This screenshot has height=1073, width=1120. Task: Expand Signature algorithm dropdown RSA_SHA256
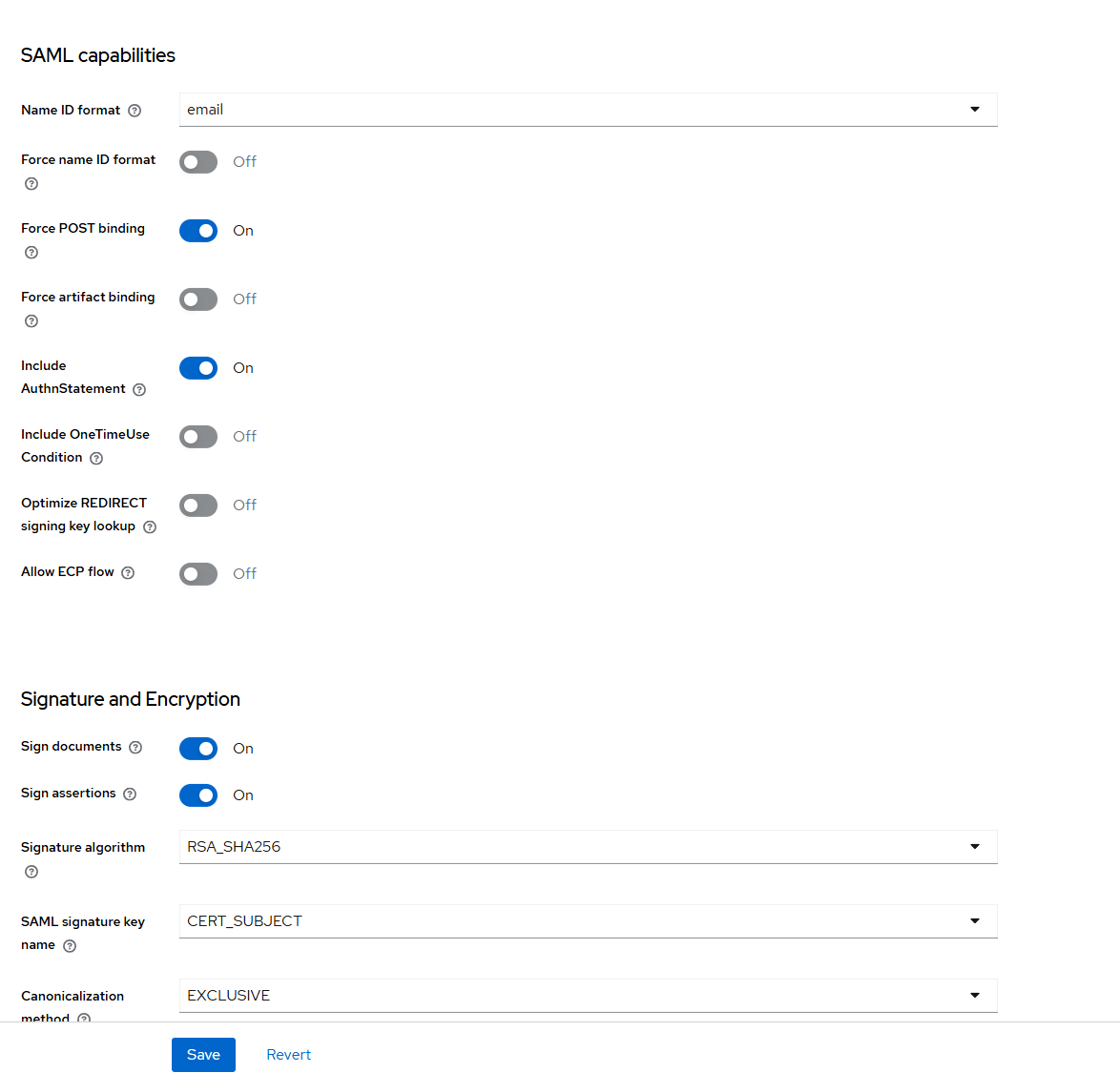tap(588, 847)
